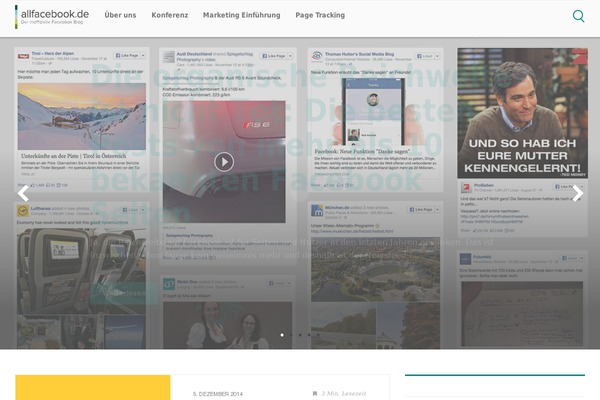The width and height of the screenshot is (600, 400).
Task: Show next slide with right arrow
Action: click(577, 193)
